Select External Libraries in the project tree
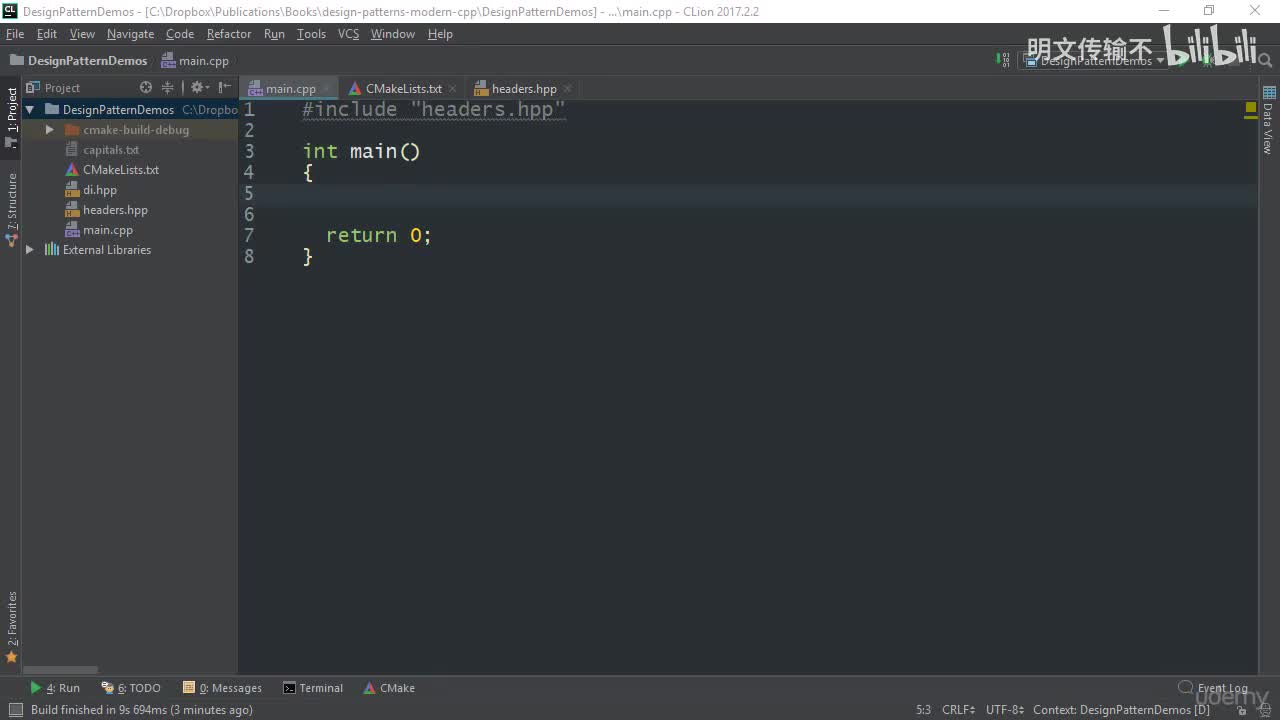Screen dimensions: 1280x720 pos(107,250)
